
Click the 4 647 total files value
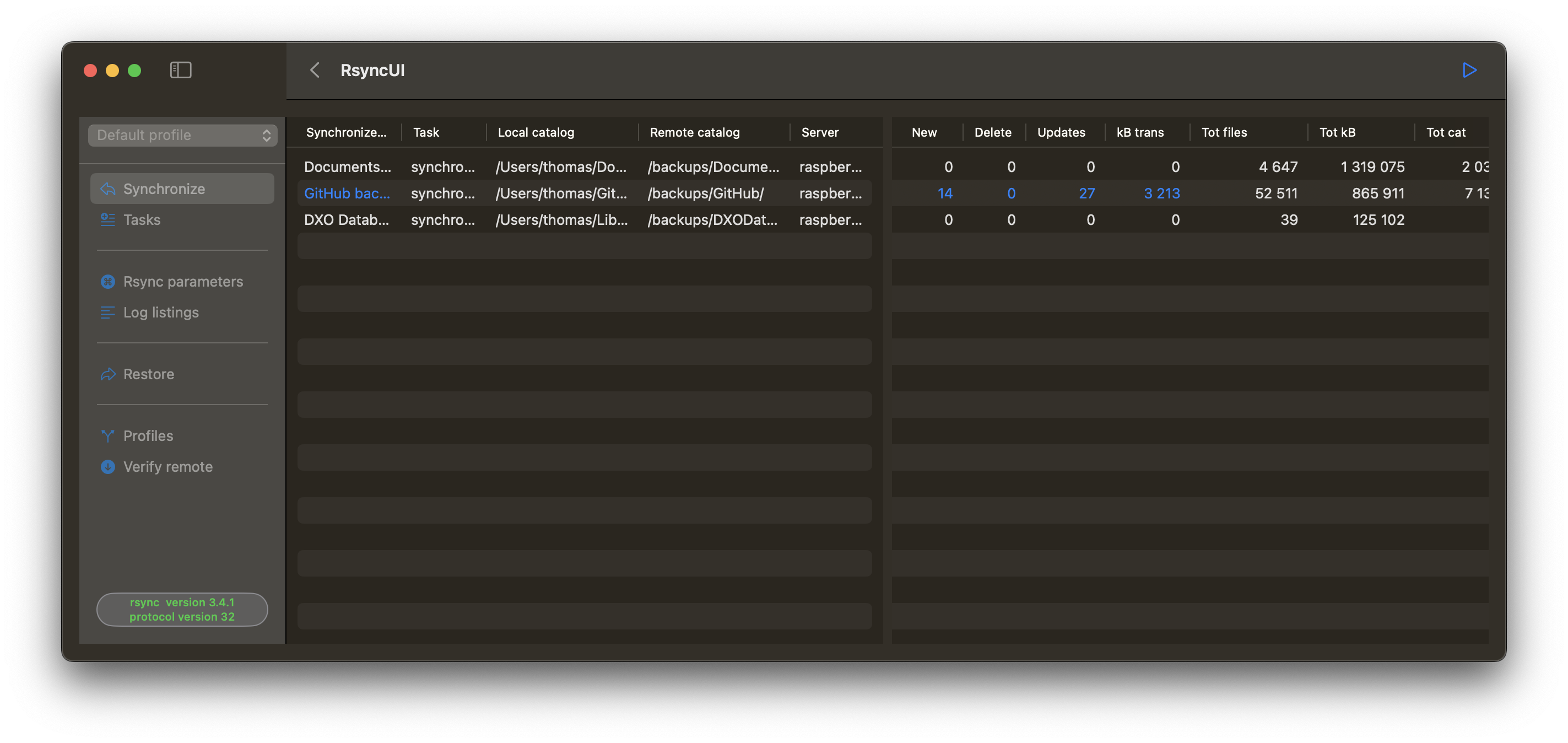tap(1278, 166)
